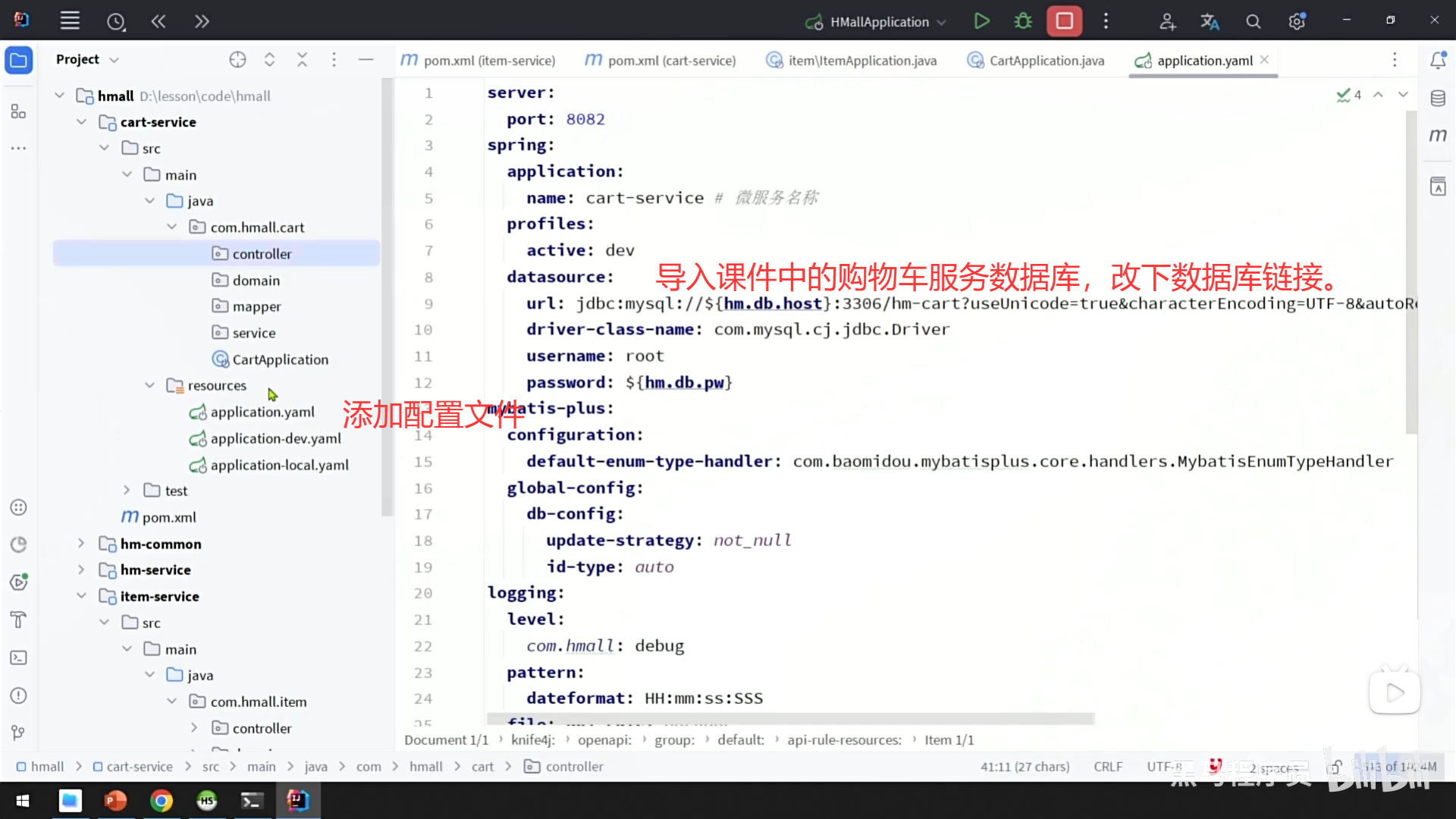Viewport: 1456px width, 819px height.
Task: Click the editor vertical scrollbar
Action: [x=1411, y=273]
